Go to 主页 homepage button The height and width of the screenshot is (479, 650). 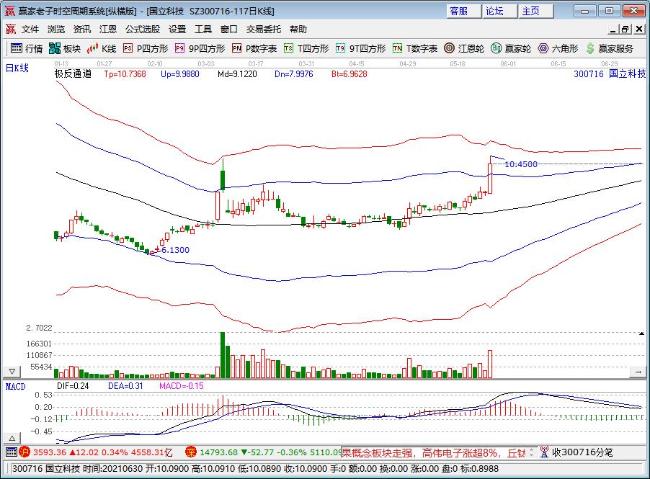point(530,11)
